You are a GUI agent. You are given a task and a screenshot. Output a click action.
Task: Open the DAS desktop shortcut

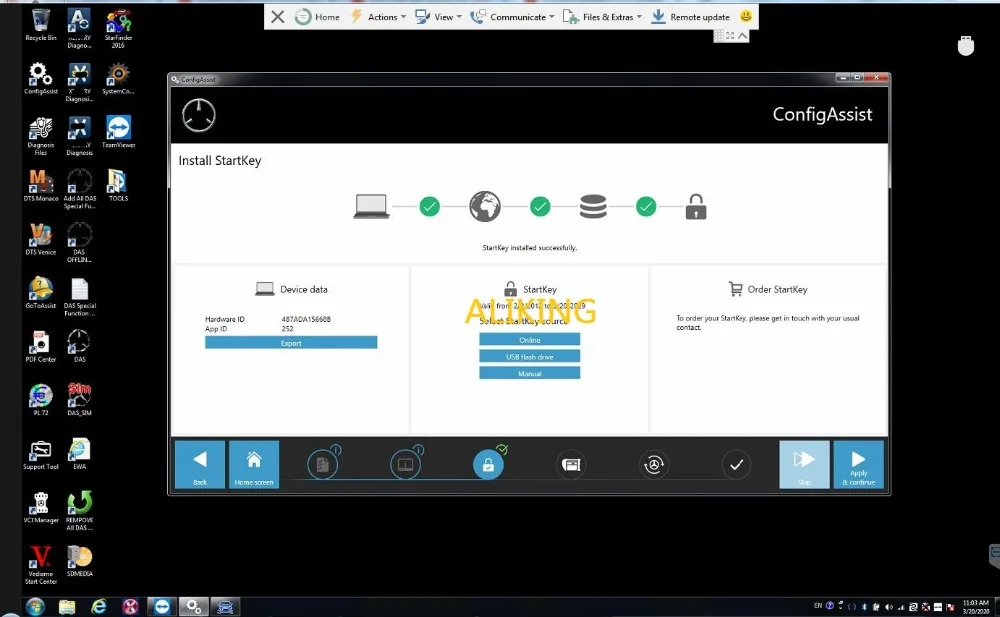[x=80, y=346]
